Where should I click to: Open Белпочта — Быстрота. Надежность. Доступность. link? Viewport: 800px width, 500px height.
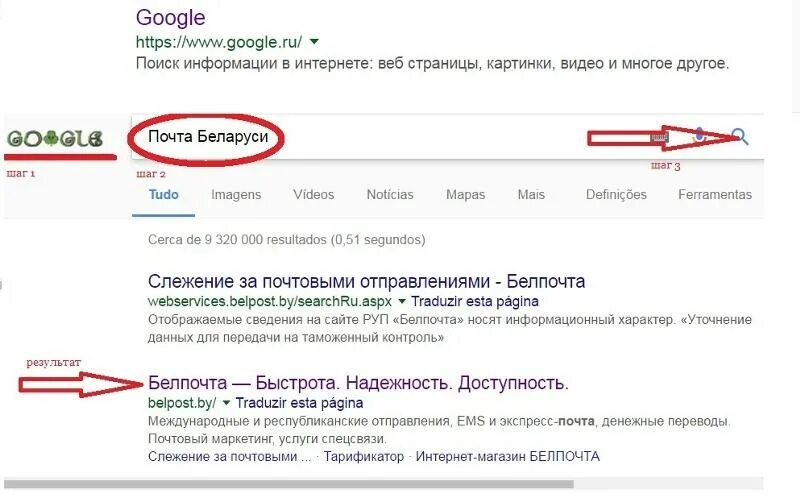[358, 383]
